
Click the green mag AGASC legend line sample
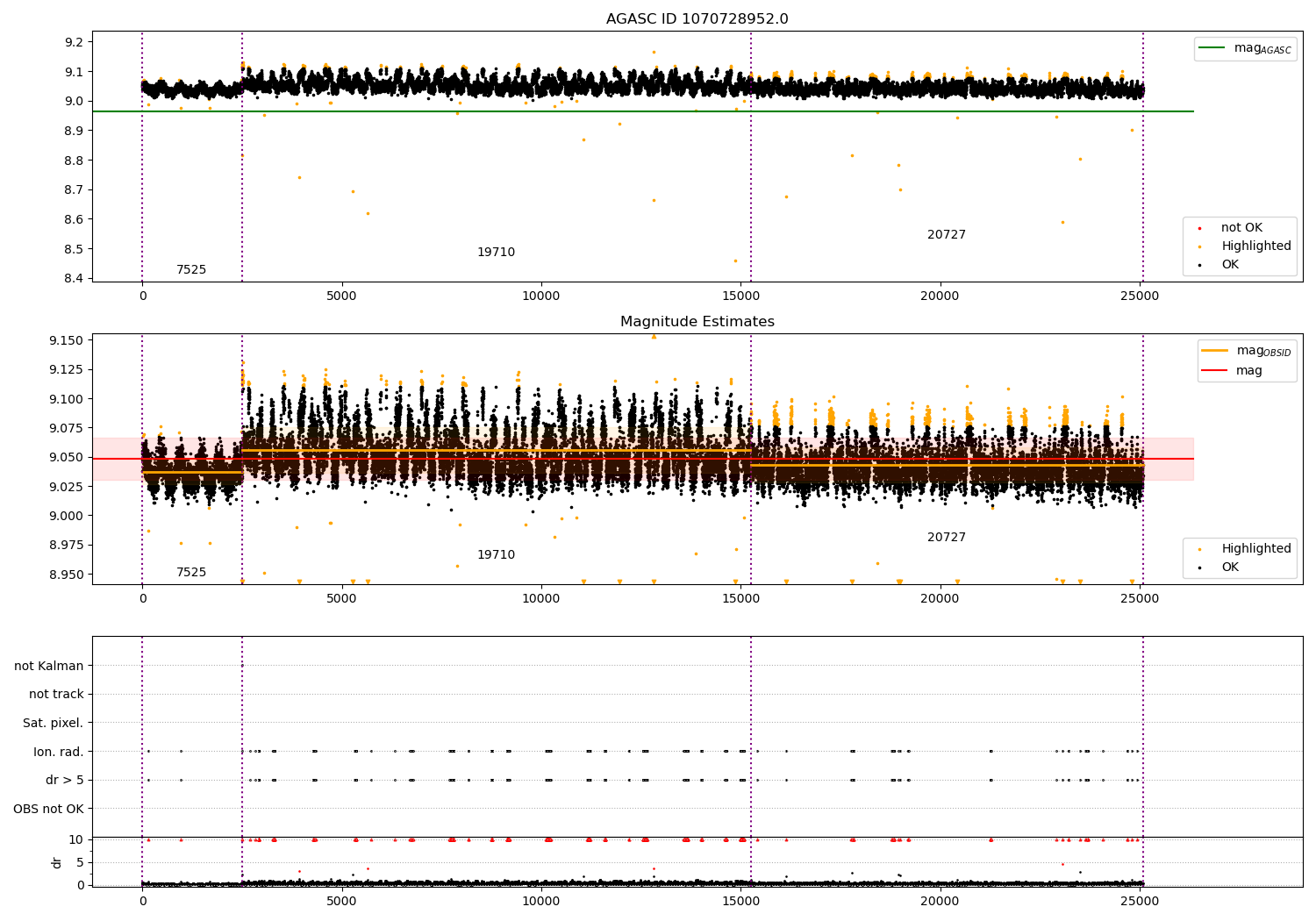point(1212,48)
